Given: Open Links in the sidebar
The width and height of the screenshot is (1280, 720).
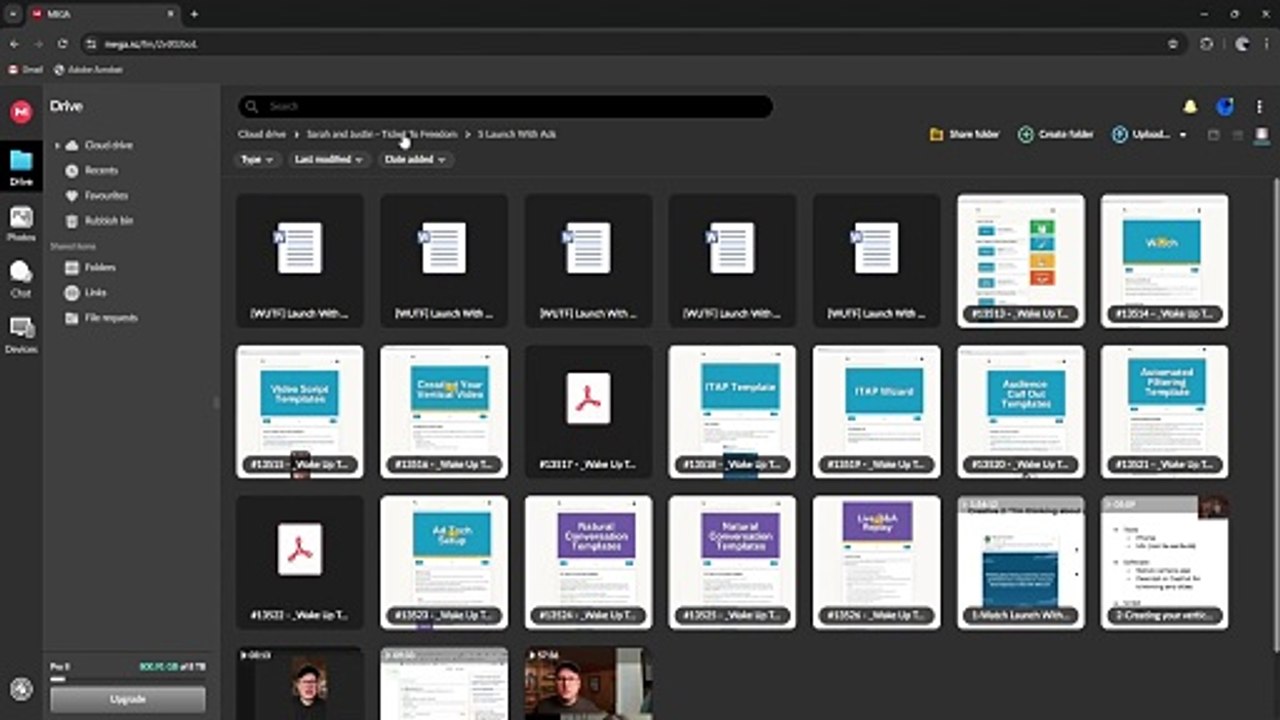Looking at the screenshot, I should (x=85, y=292).
